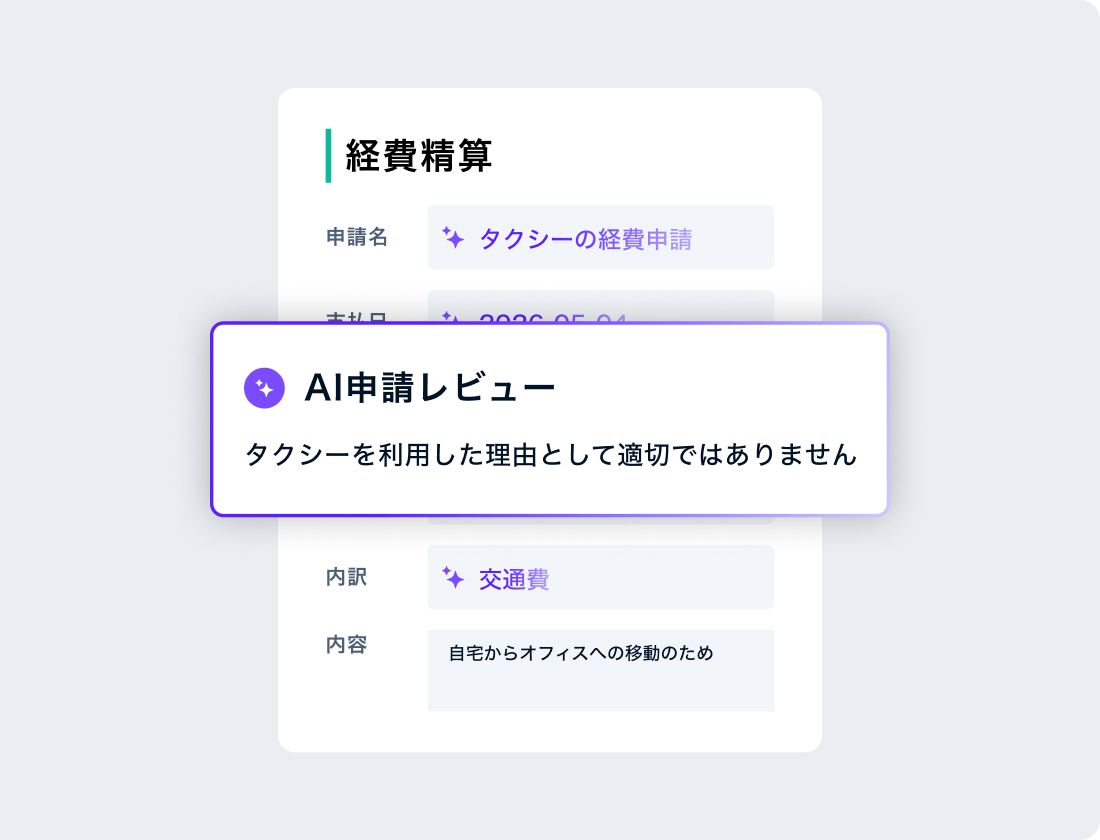Click the AI申請レビュー popup title
This screenshot has width=1100, height=840.
point(429,388)
